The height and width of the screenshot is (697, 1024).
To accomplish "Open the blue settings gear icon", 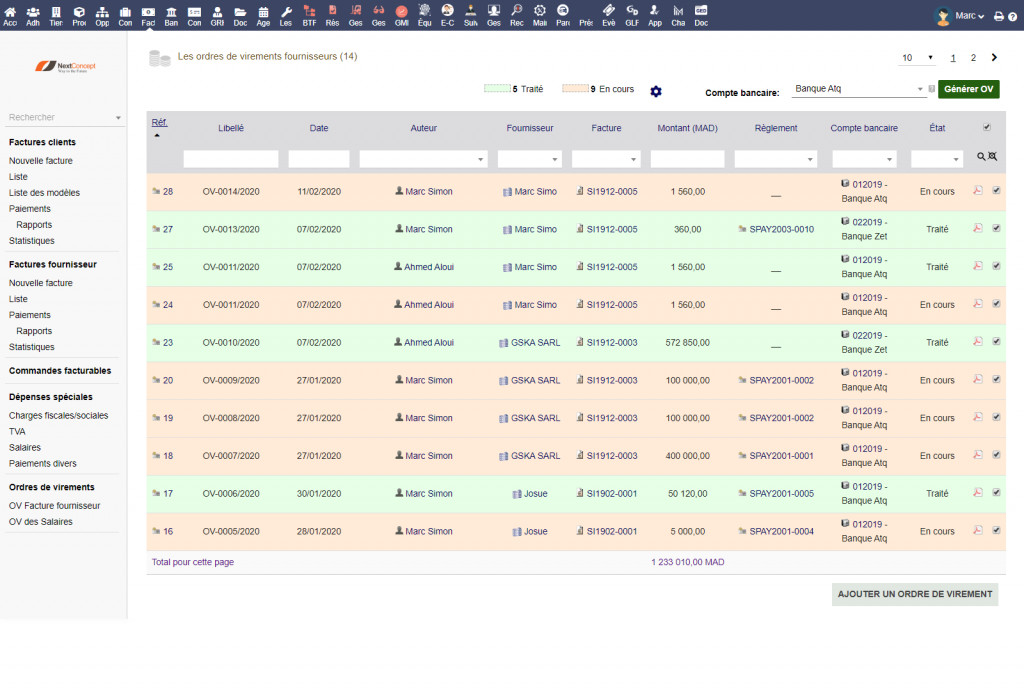I will [656, 91].
